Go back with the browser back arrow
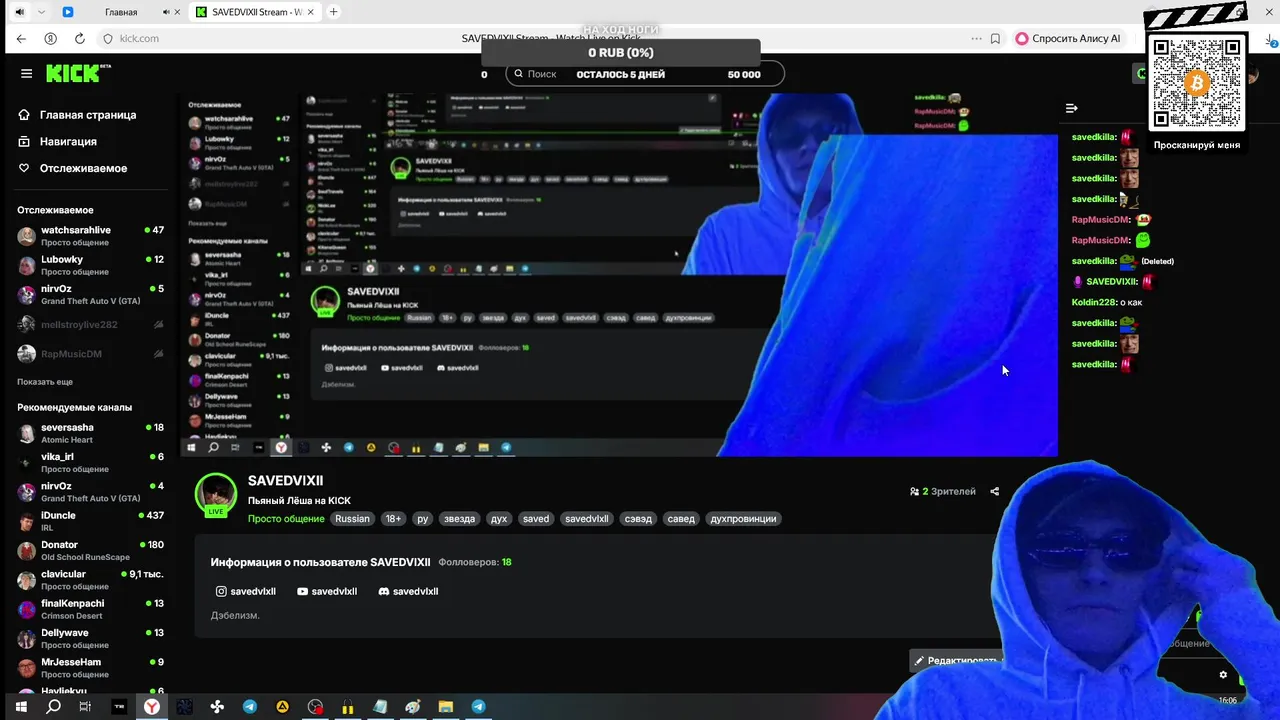This screenshot has width=1280, height=720. [x=21, y=39]
